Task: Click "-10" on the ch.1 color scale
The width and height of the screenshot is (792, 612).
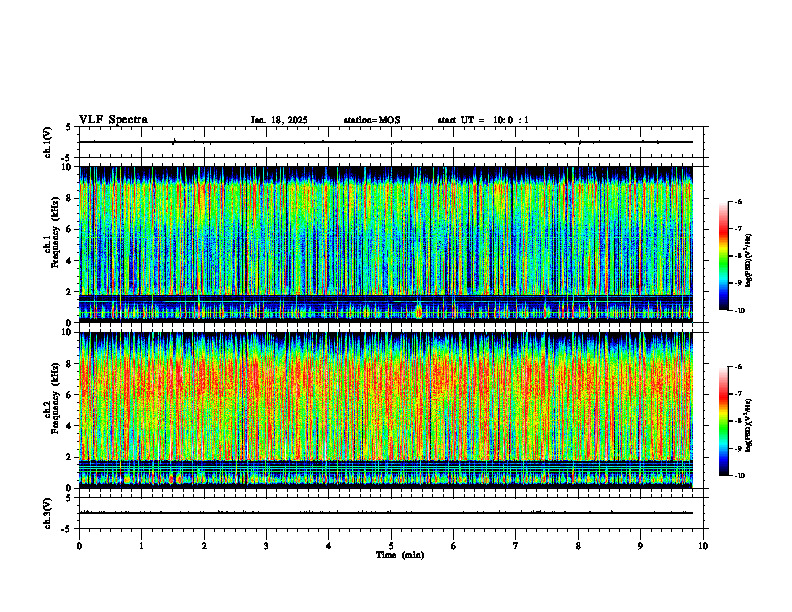Action: (x=739, y=311)
